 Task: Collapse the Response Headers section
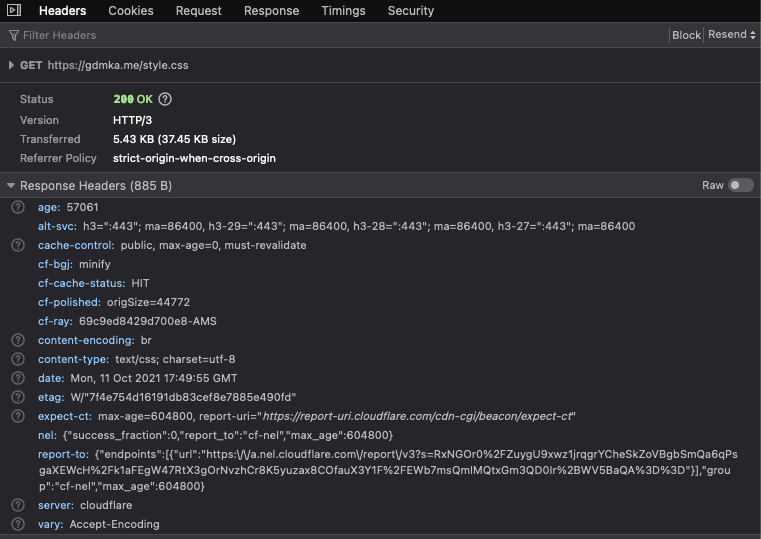coord(11,186)
